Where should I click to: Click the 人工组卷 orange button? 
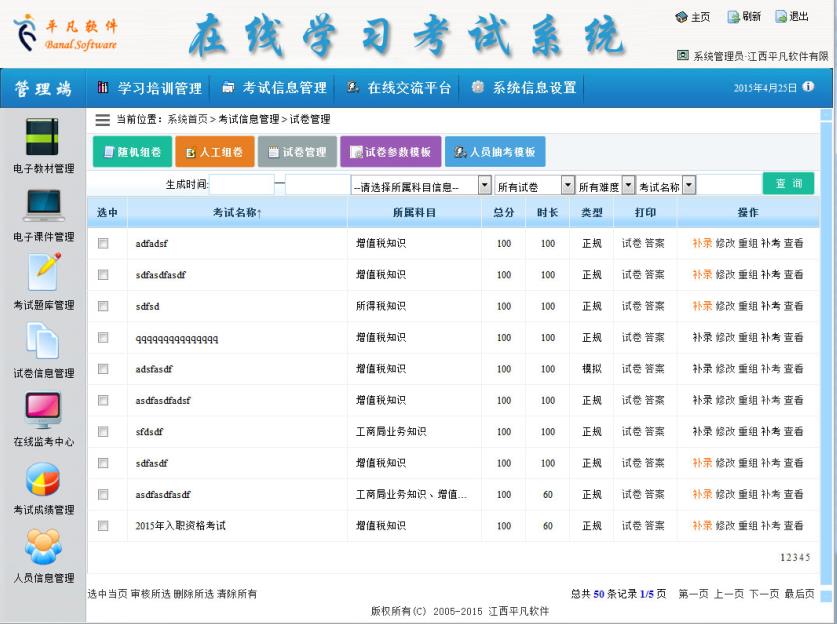215,152
